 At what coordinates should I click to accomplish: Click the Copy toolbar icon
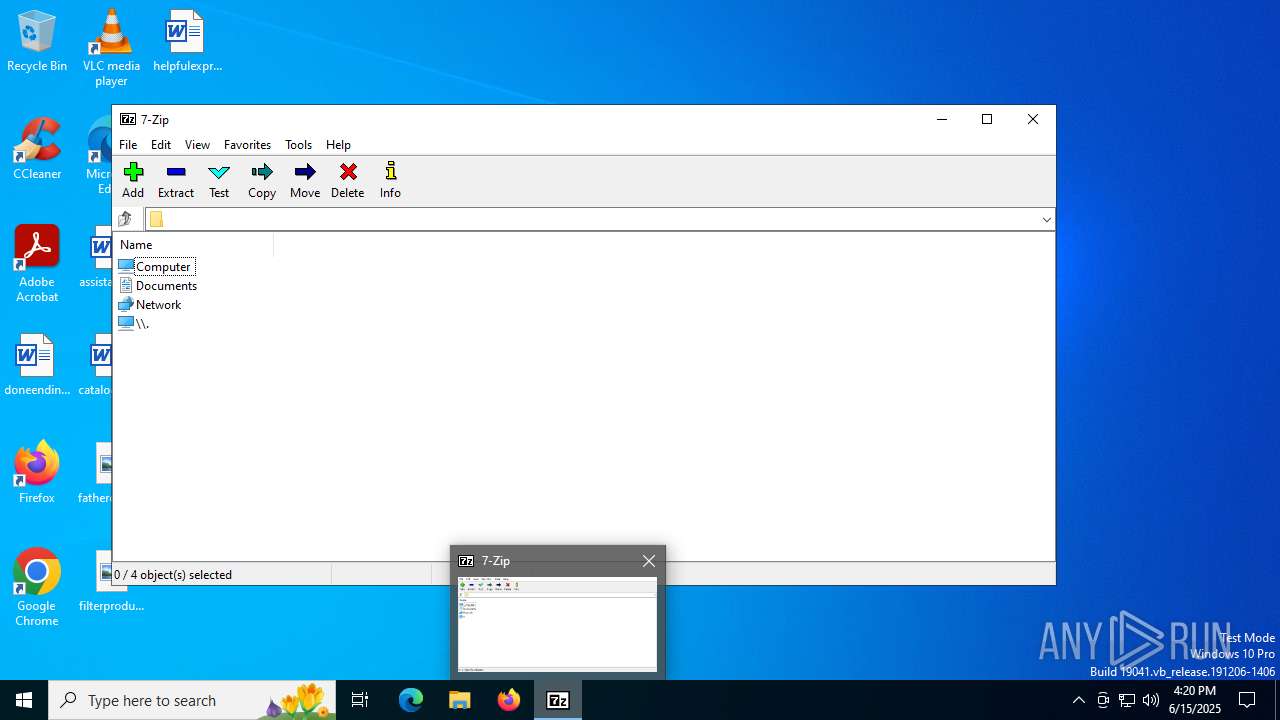pyautogui.click(x=262, y=181)
